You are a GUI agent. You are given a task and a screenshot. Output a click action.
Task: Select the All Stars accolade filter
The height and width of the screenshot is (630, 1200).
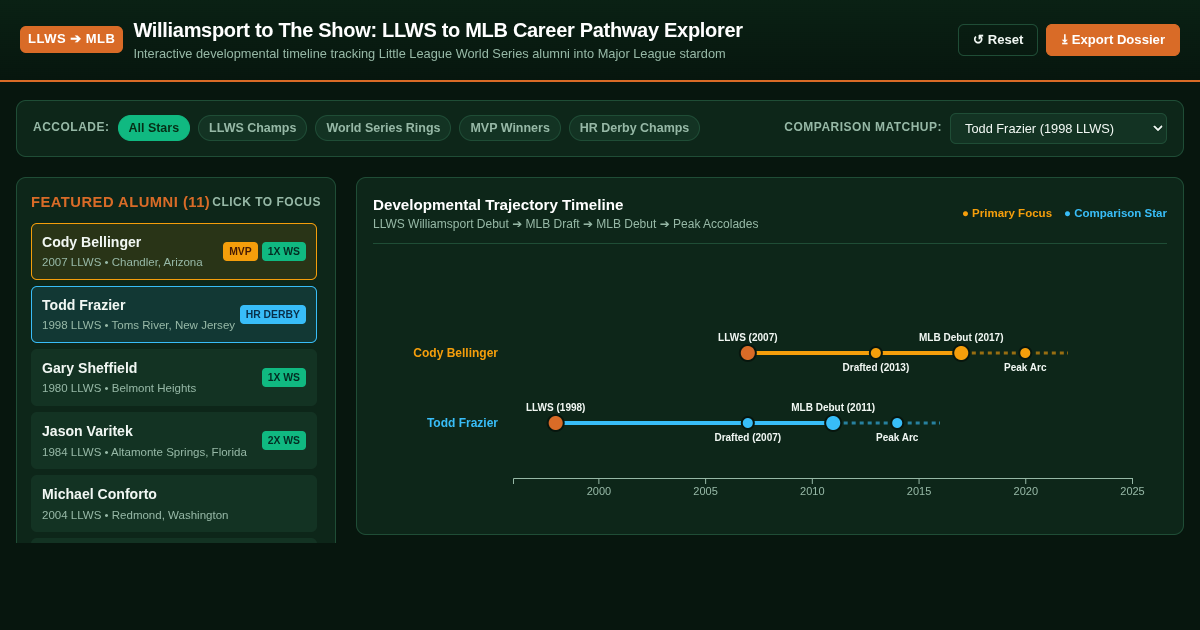click(x=154, y=128)
